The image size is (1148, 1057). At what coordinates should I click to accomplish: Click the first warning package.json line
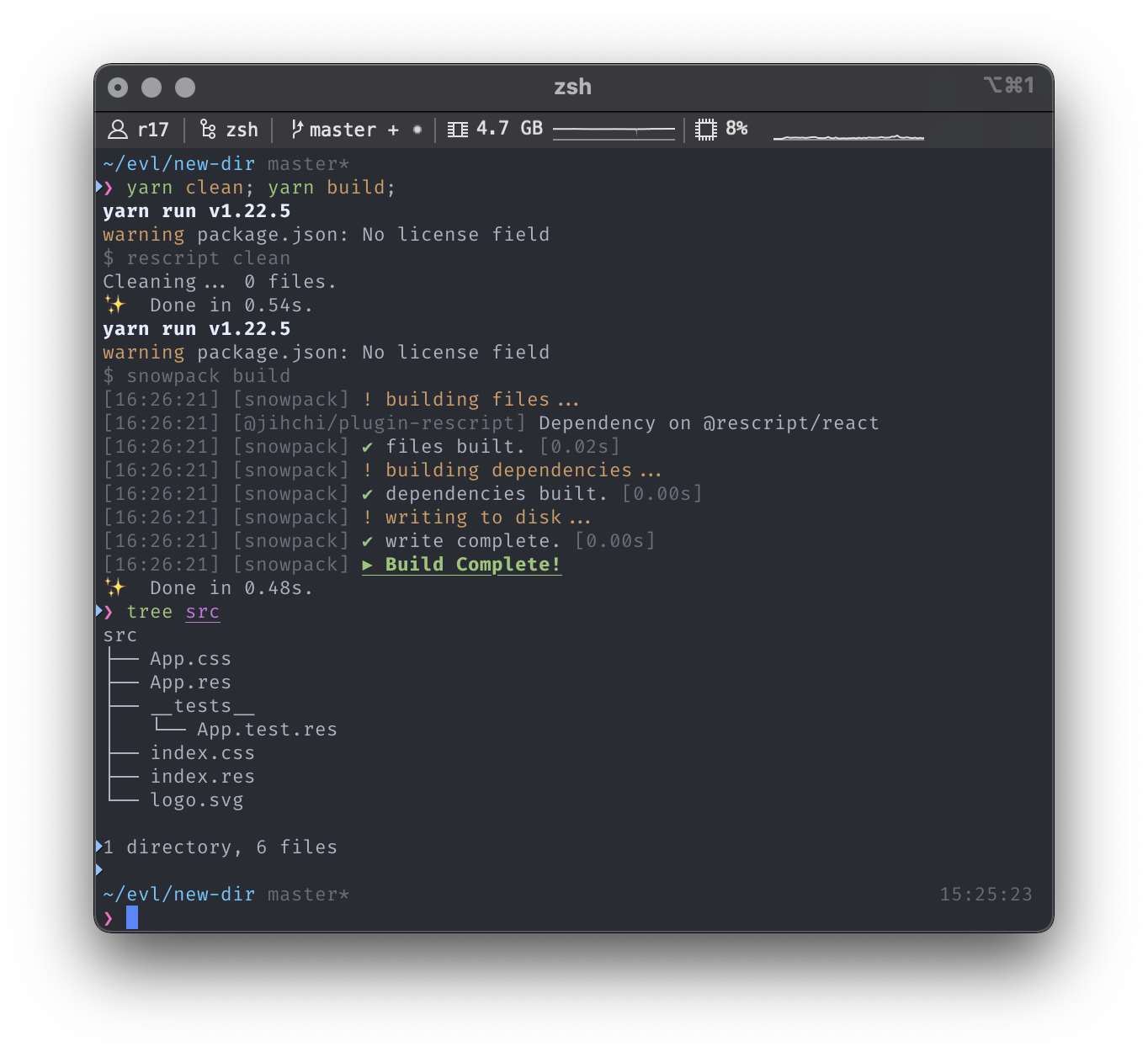[326, 234]
